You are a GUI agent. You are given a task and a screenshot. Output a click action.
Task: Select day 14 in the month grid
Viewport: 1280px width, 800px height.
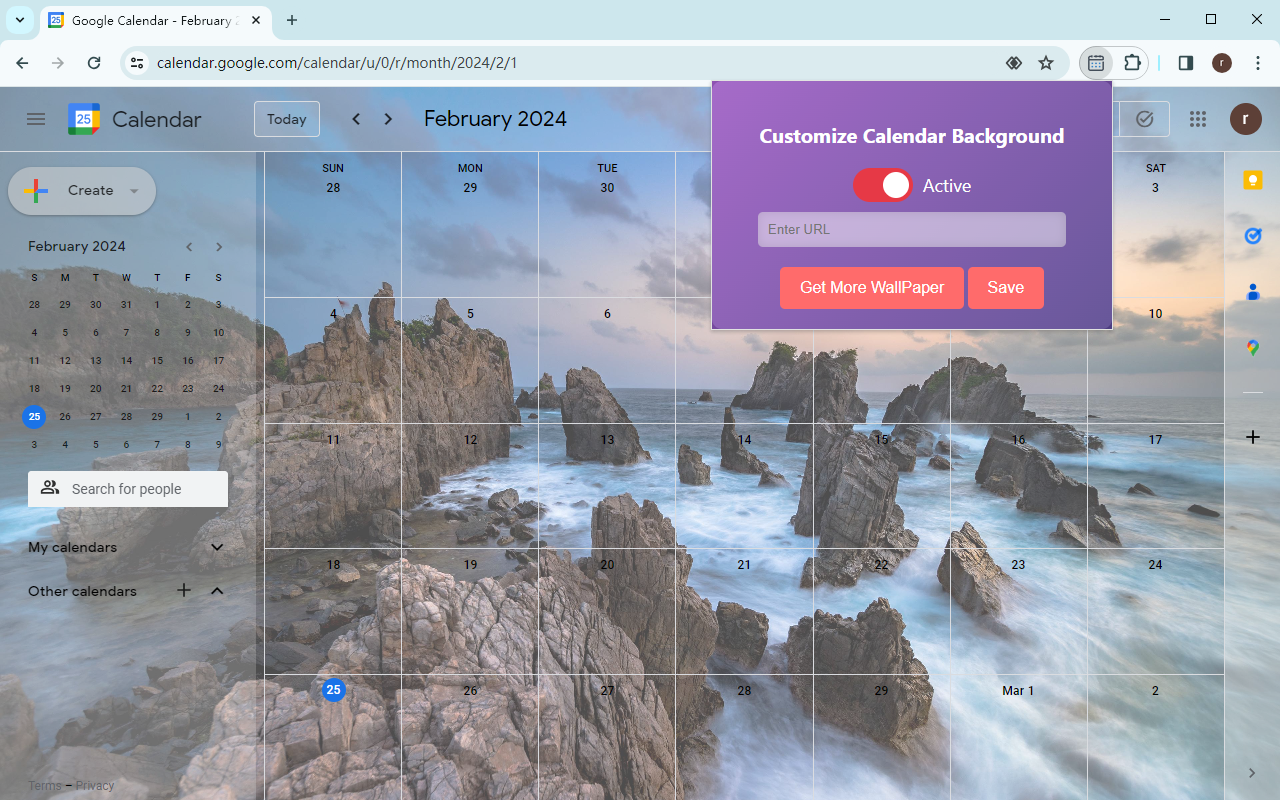pyautogui.click(x=744, y=440)
